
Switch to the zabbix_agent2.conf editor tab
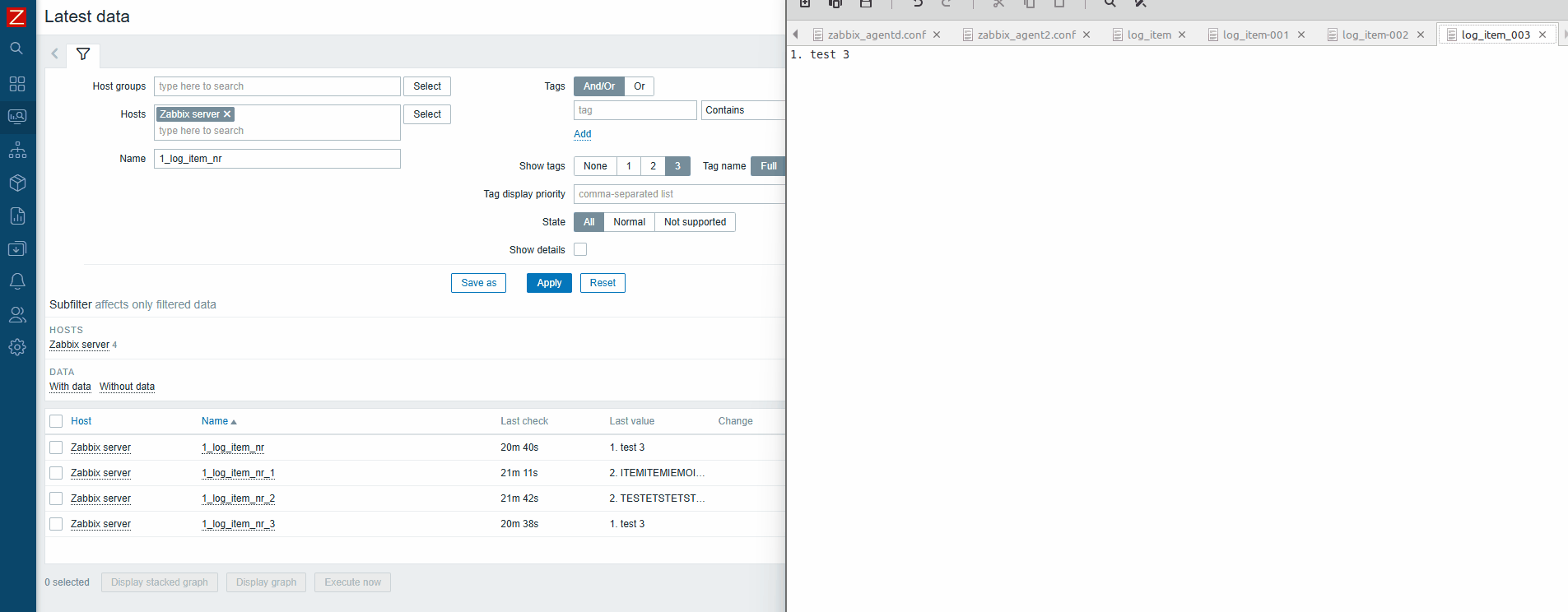point(1026,35)
